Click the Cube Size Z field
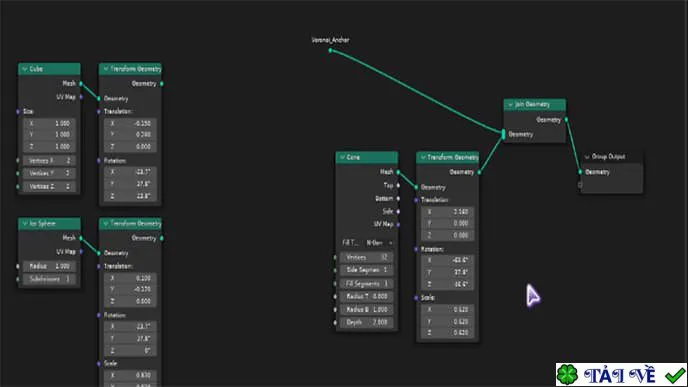The height and width of the screenshot is (387, 688). point(49,147)
